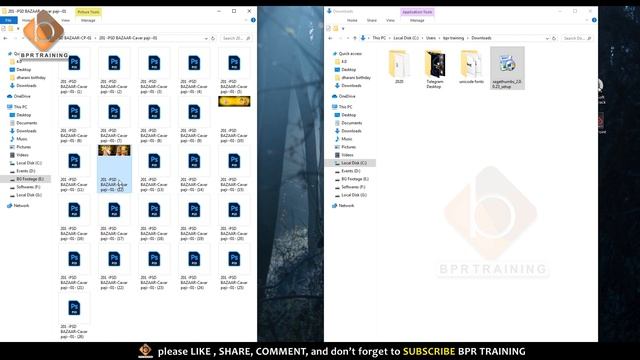Expand the ribbon in Downloads window

[587, 20]
